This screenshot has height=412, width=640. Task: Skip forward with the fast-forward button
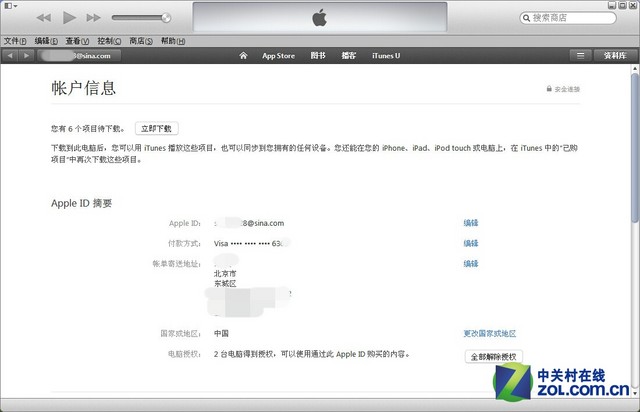pyautogui.click(x=93, y=18)
